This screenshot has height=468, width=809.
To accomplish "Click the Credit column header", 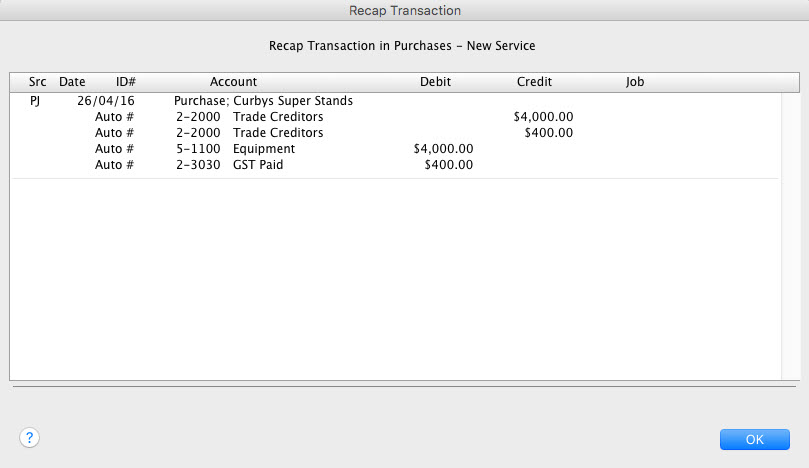I will [535, 82].
